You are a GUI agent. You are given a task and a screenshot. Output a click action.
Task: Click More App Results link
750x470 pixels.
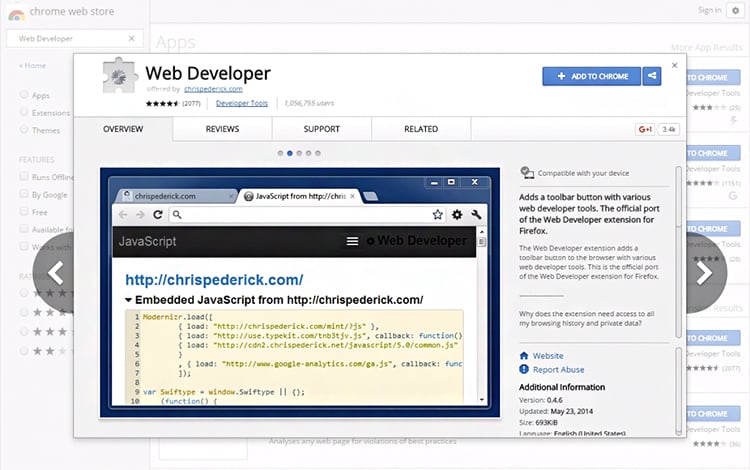click(706, 47)
